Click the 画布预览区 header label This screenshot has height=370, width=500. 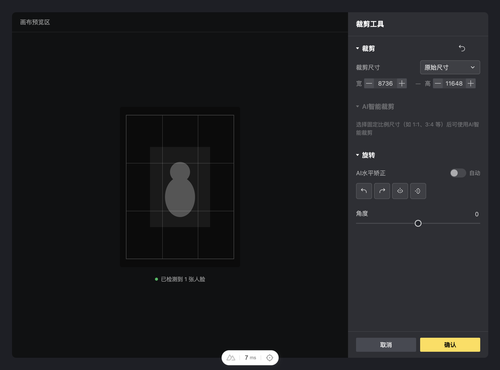click(x=35, y=22)
